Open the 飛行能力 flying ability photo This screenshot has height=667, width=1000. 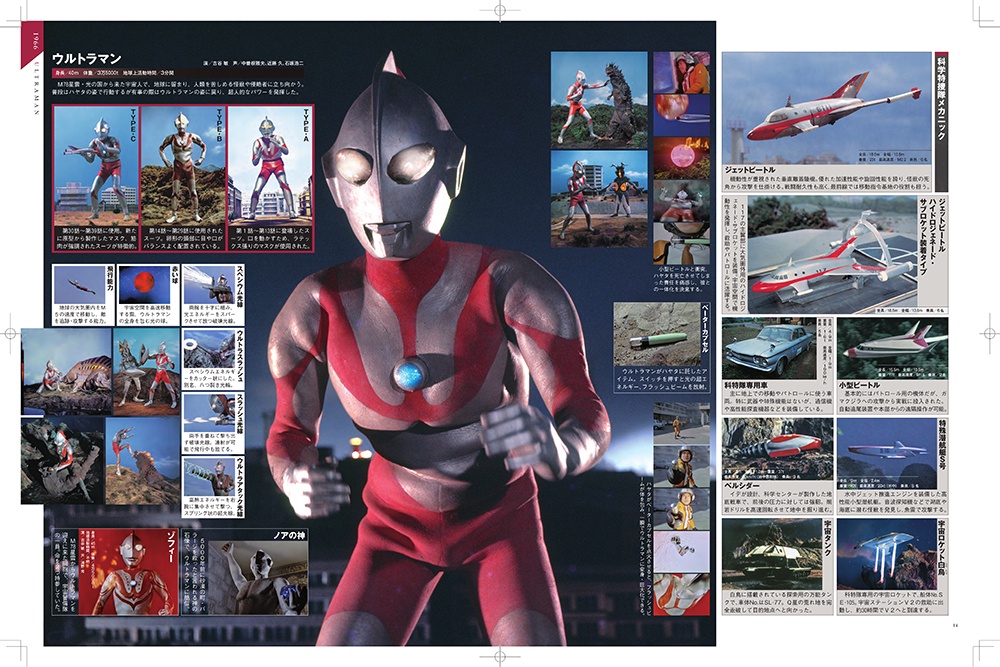(x=80, y=284)
